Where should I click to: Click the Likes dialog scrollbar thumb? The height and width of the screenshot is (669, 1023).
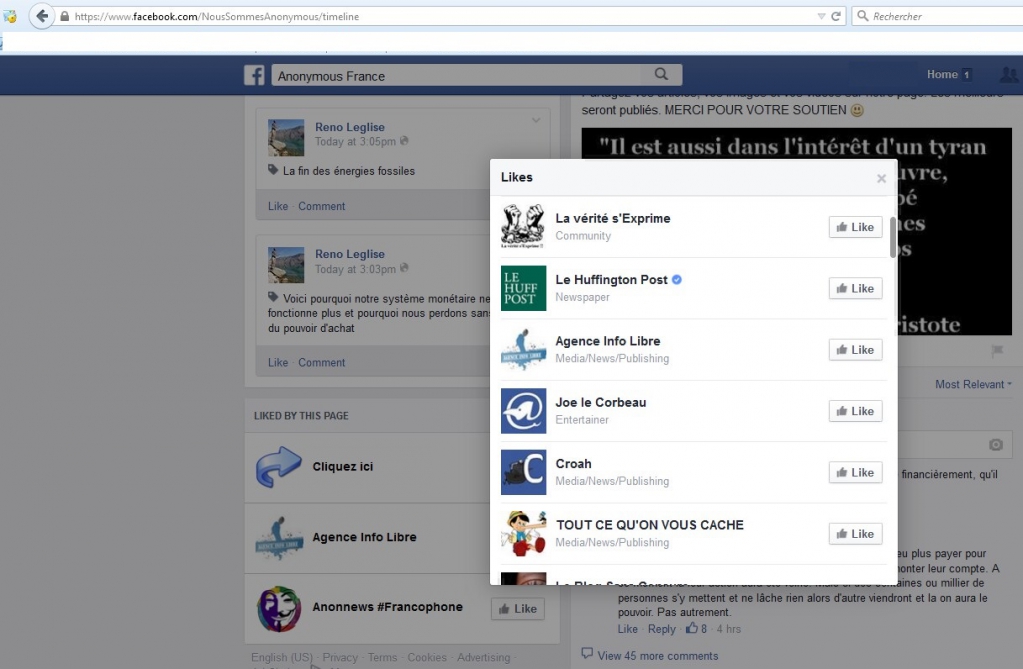[x=893, y=237]
